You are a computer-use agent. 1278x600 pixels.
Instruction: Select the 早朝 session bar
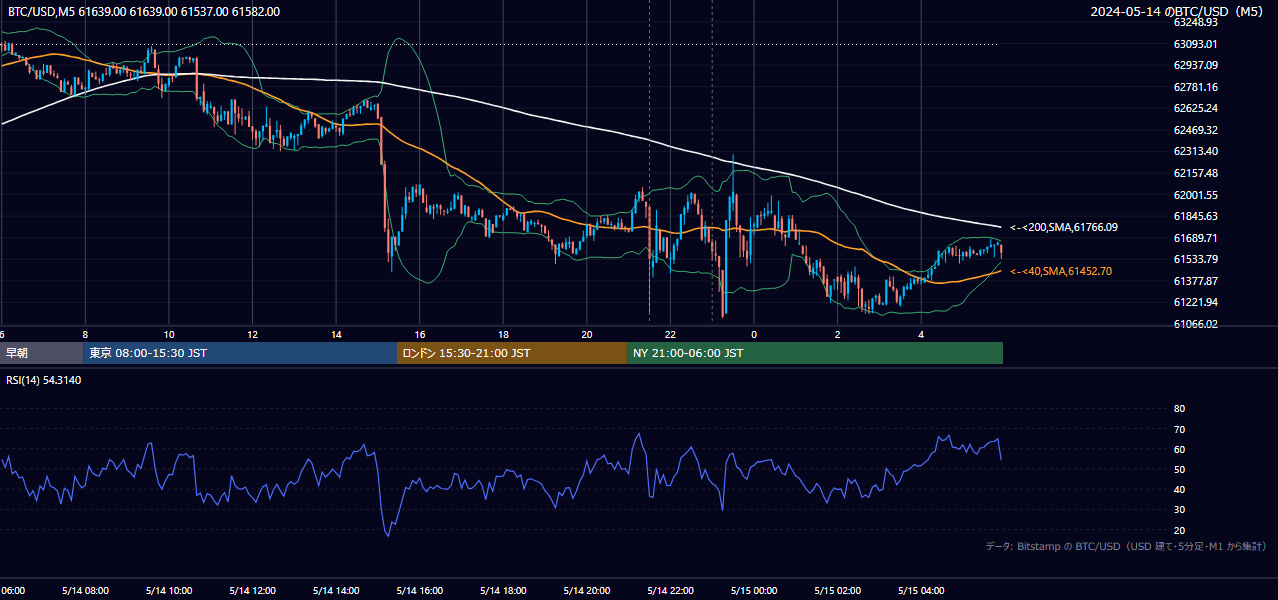(42, 353)
